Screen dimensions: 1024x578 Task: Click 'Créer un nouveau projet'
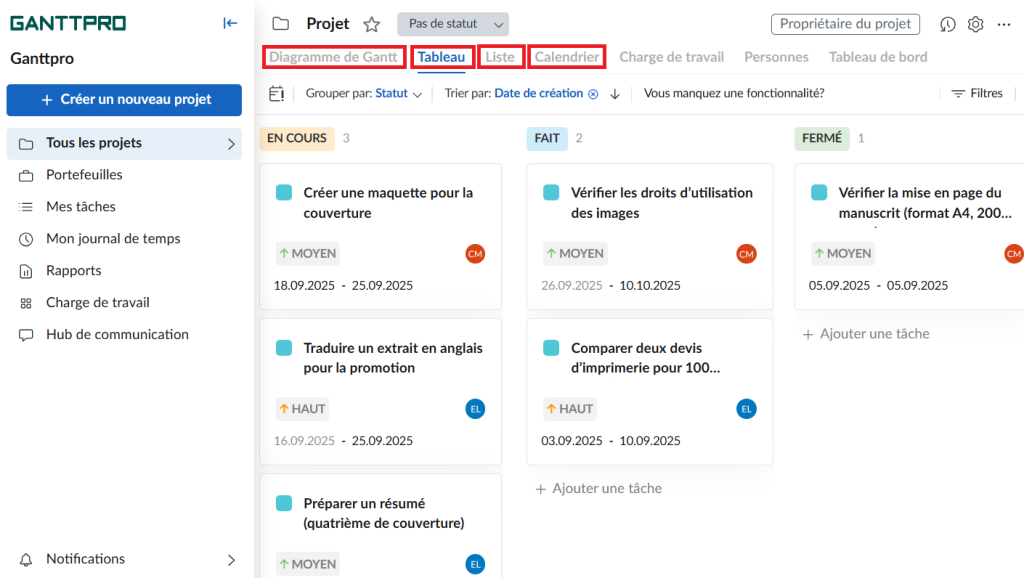pos(123,100)
